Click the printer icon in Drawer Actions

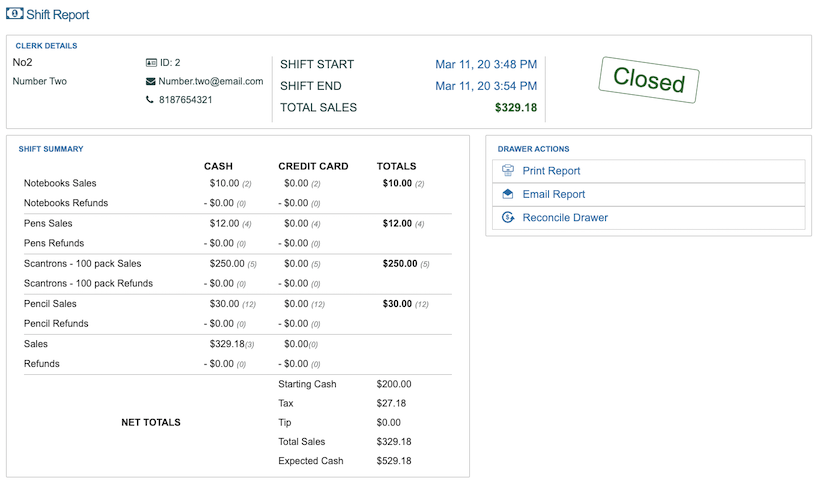(508, 171)
